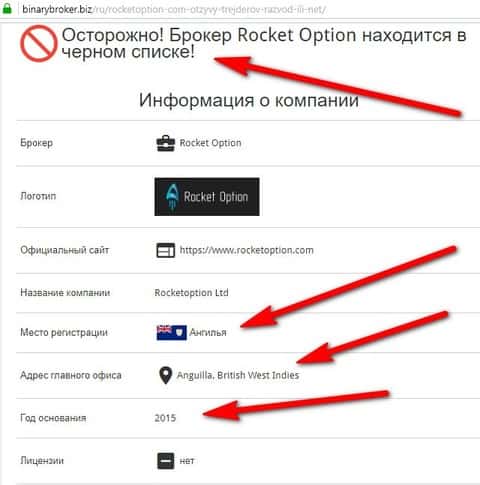Select the Rocket Option broker name text
Image resolution: width=480 pixels, height=485 pixels.
click(210, 143)
